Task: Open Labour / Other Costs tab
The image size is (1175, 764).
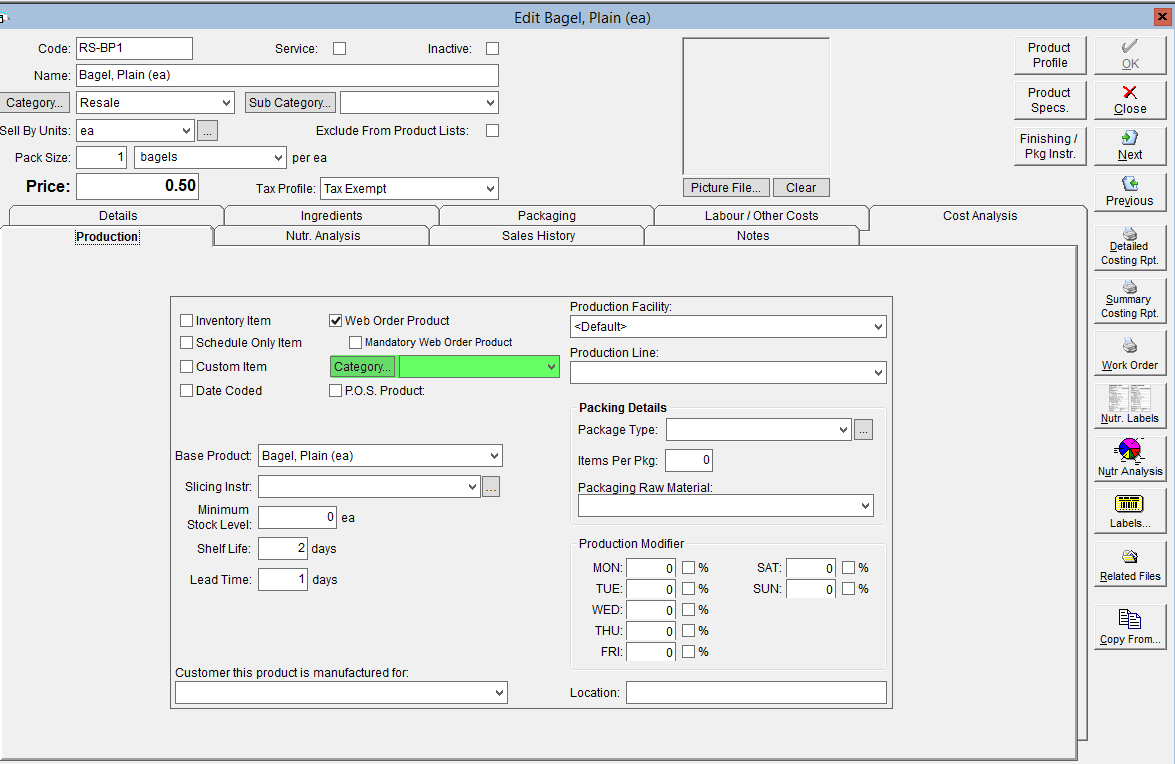Action: (x=761, y=216)
